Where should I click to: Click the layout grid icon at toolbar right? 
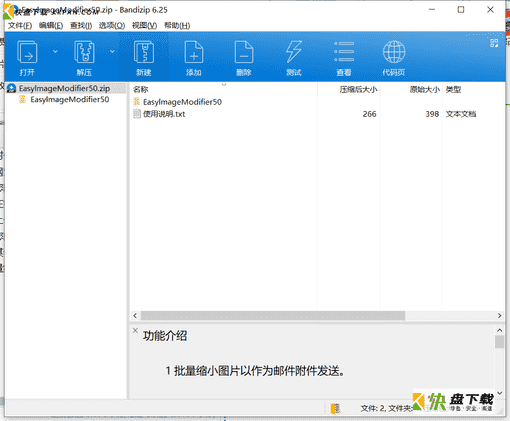click(494, 43)
